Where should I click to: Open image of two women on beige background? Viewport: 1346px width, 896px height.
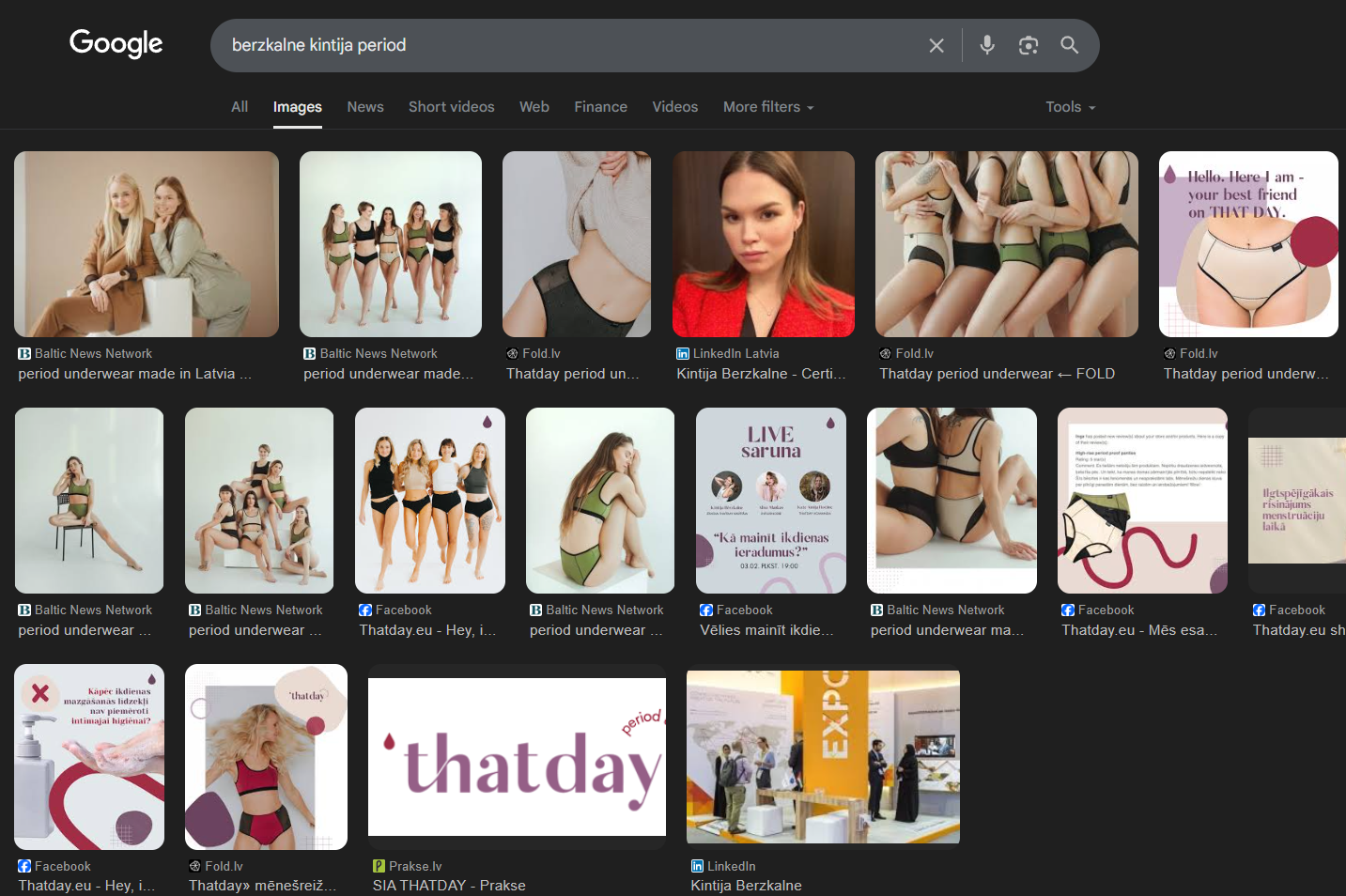pos(147,244)
